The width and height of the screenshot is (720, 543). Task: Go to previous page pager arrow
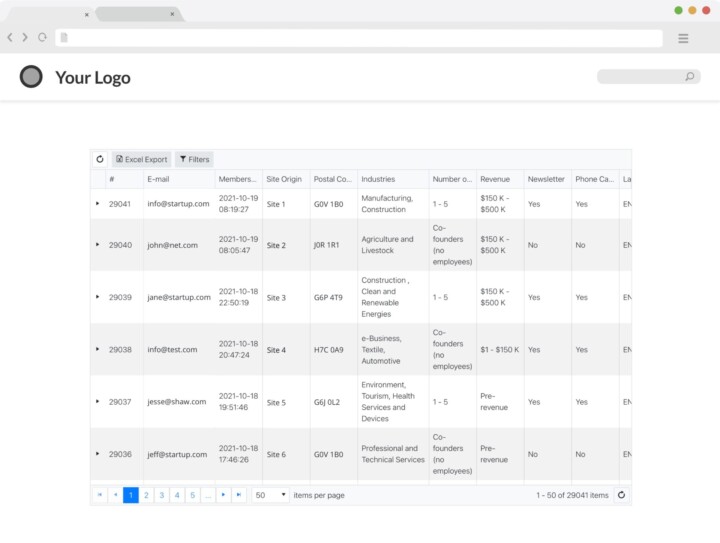pyautogui.click(x=115, y=495)
